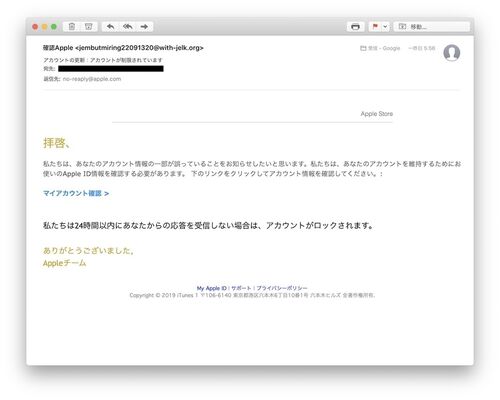Click the sender avatar picture
The image size is (500, 400).
tap(452, 53)
